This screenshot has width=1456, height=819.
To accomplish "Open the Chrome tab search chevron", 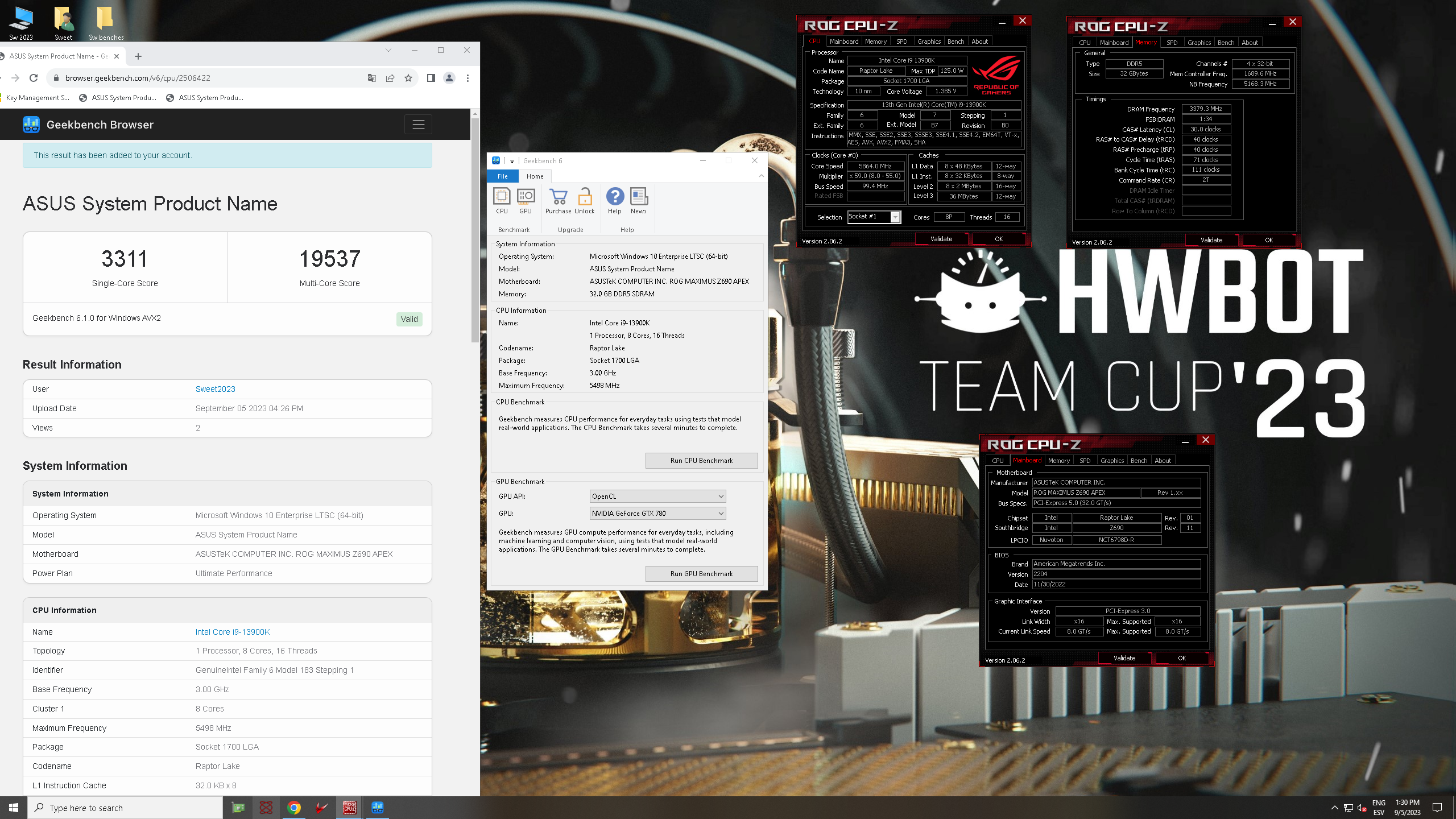I will click(388, 50).
